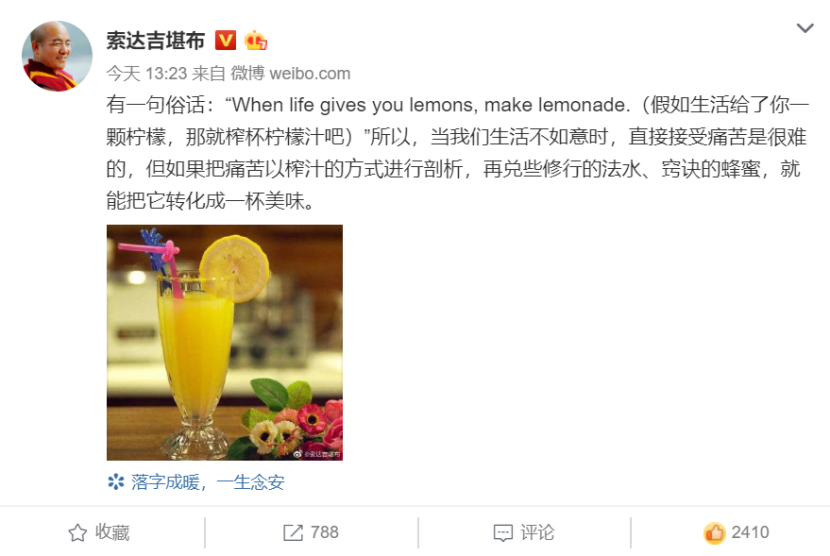The height and width of the screenshot is (556, 830).
Task: Click the orange verified V badge
Action: (225, 40)
